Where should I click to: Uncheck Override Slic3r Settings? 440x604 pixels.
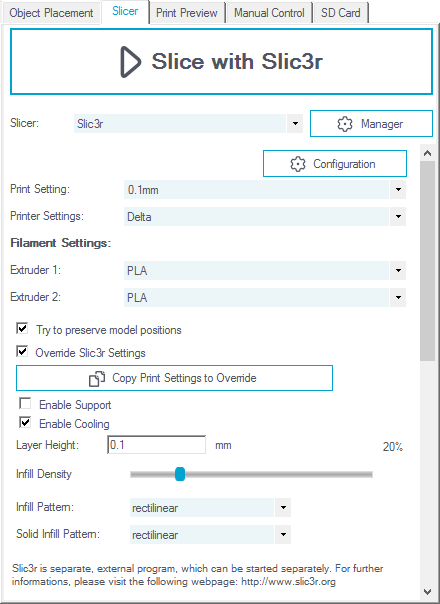tap(22, 351)
